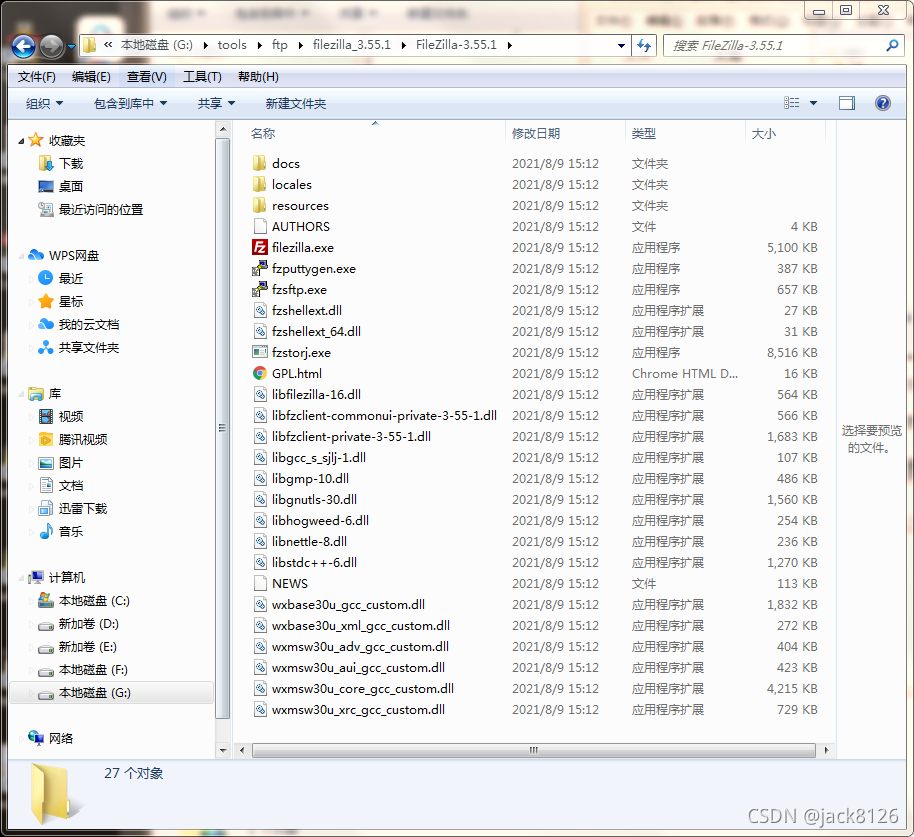914x837 pixels.
Task: Open 星标 under WPS网盘
Action: point(71,301)
